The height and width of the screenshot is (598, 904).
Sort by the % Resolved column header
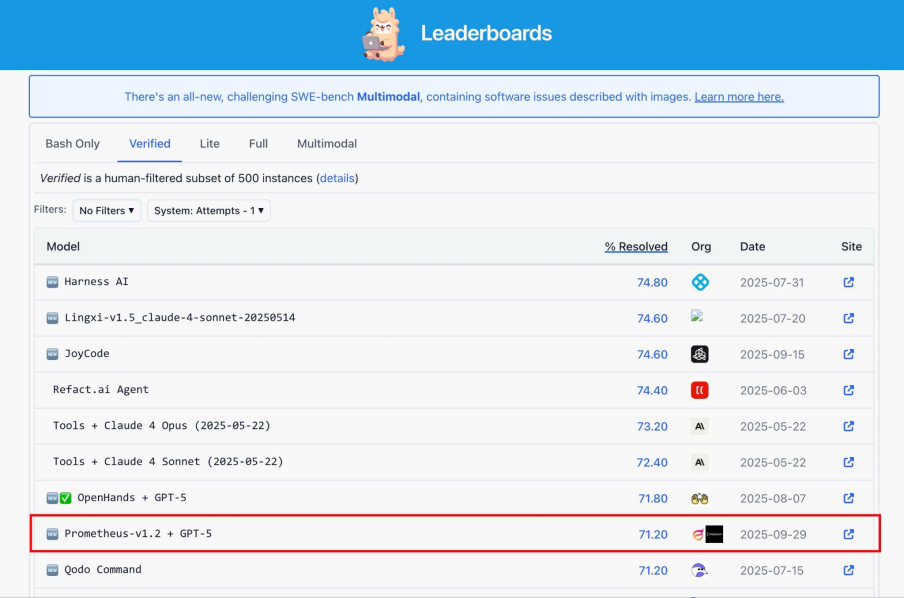pyautogui.click(x=636, y=247)
